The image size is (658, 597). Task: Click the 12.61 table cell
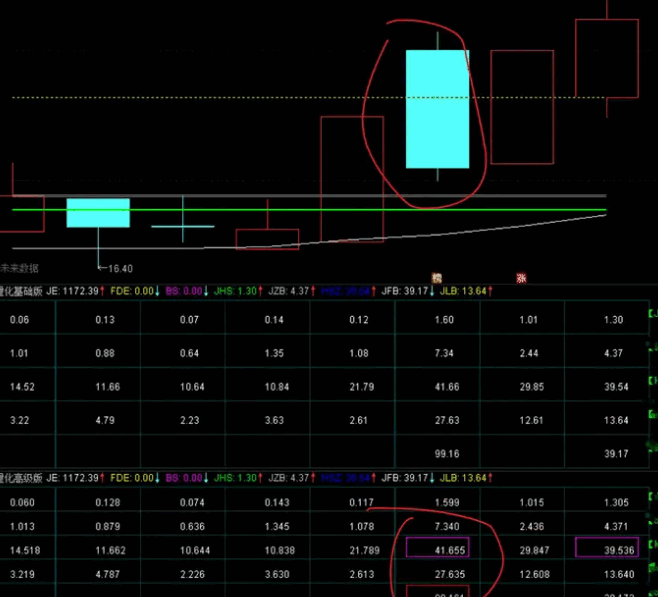531,420
